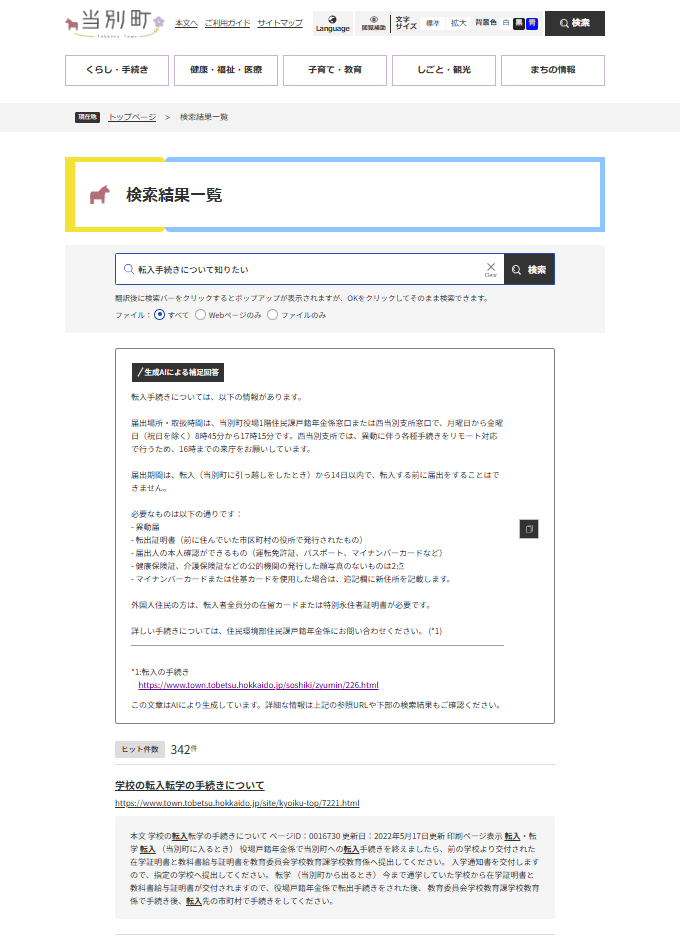Open the 閲覧補助 viewing aid eye icon
680x939 pixels.
[374, 23]
